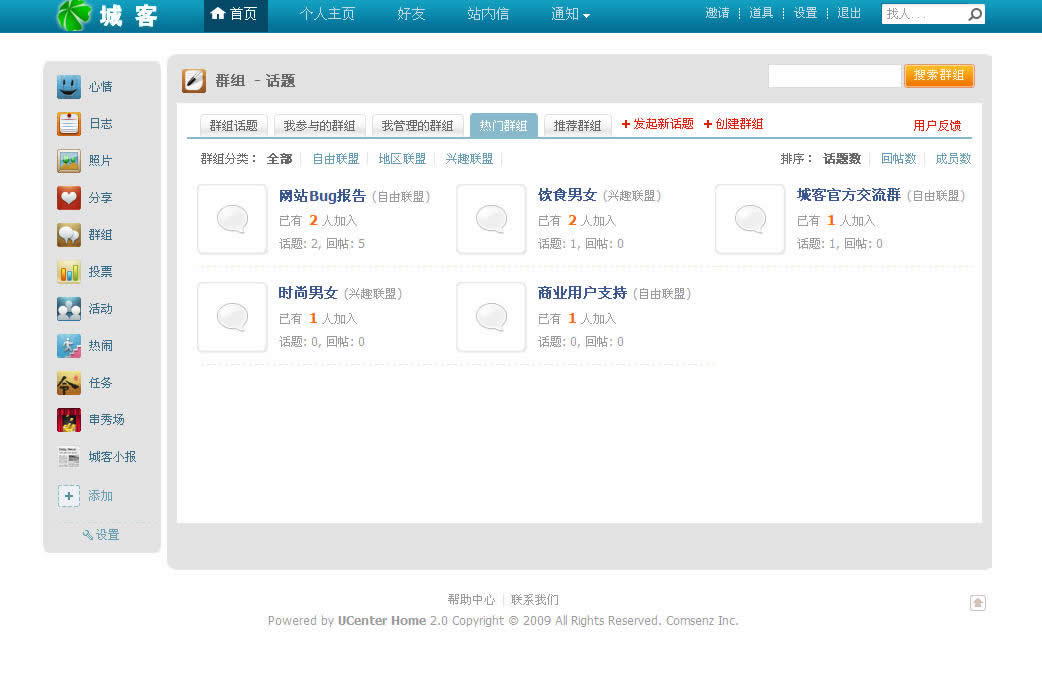Open the 用户反馈 feedback link
Viewport: 1042px width, 675px height.
[937, 126]
